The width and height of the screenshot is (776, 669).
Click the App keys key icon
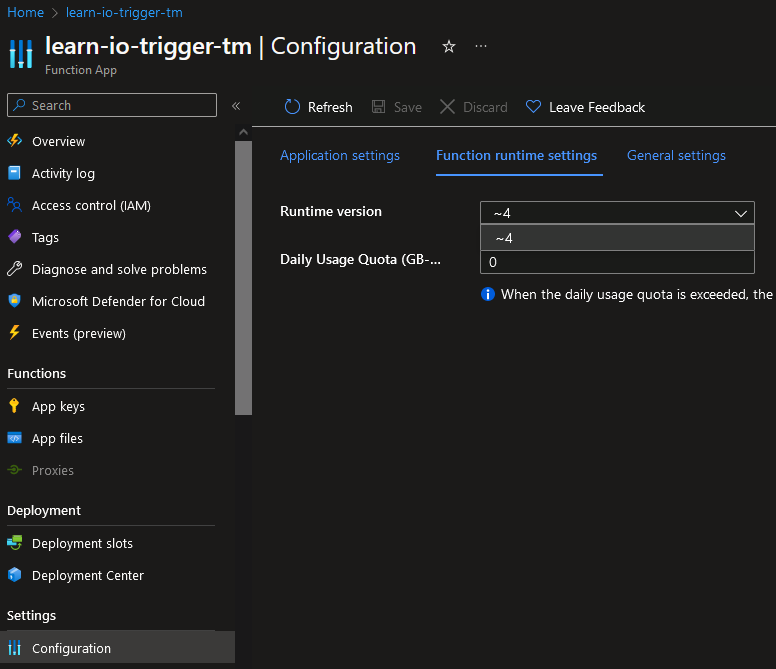click(14, 406)
